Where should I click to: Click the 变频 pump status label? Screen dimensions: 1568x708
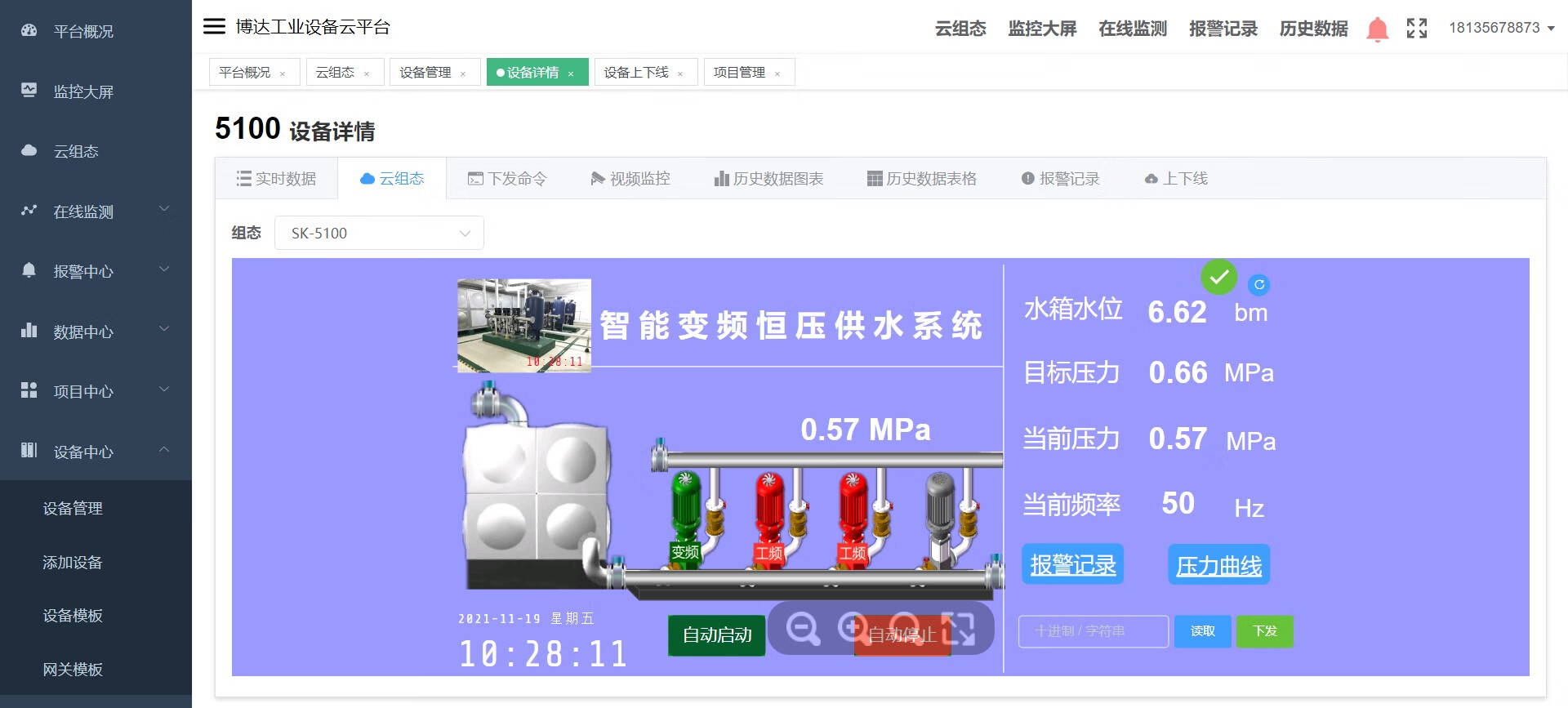click(x=685, y=552)
